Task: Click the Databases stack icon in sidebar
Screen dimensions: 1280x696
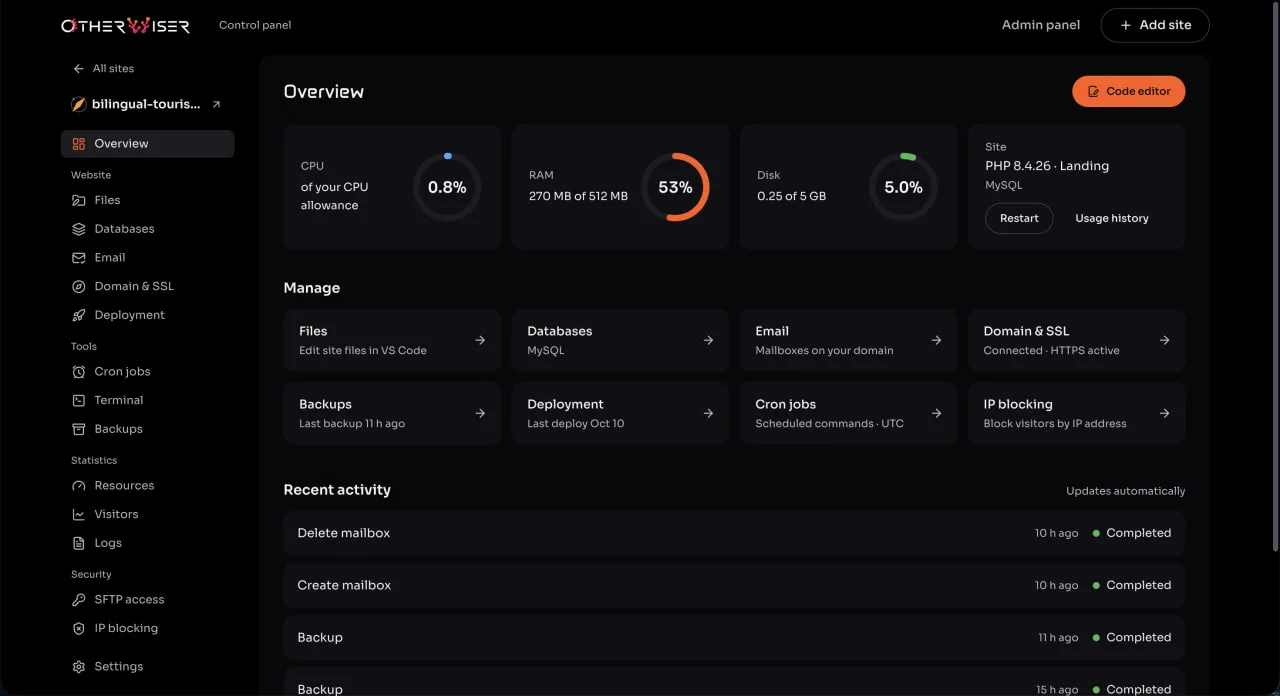Action: (x=79, y=229)
